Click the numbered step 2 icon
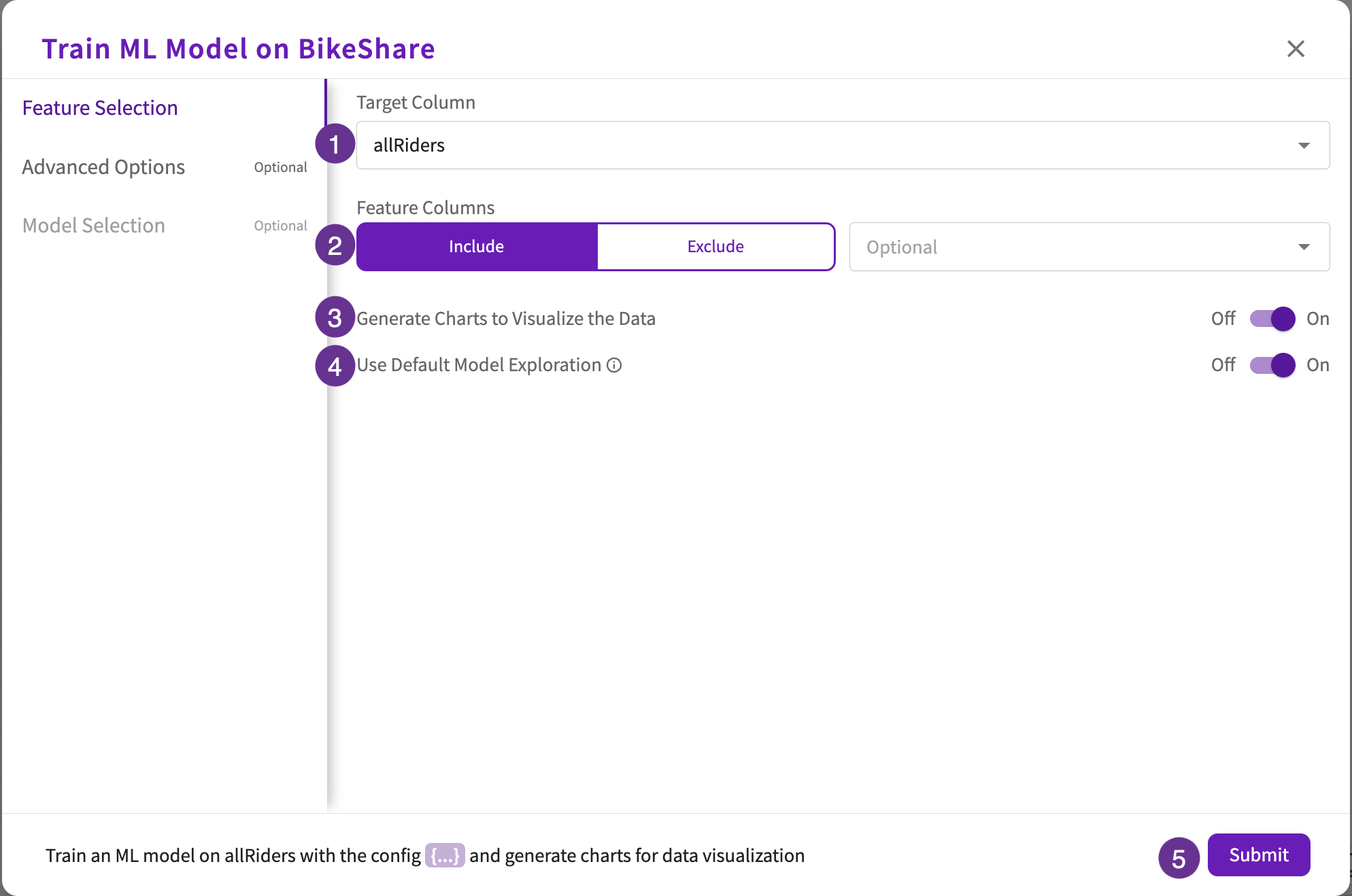Viewport: 1352px width, 896px height. click(335, 246)
